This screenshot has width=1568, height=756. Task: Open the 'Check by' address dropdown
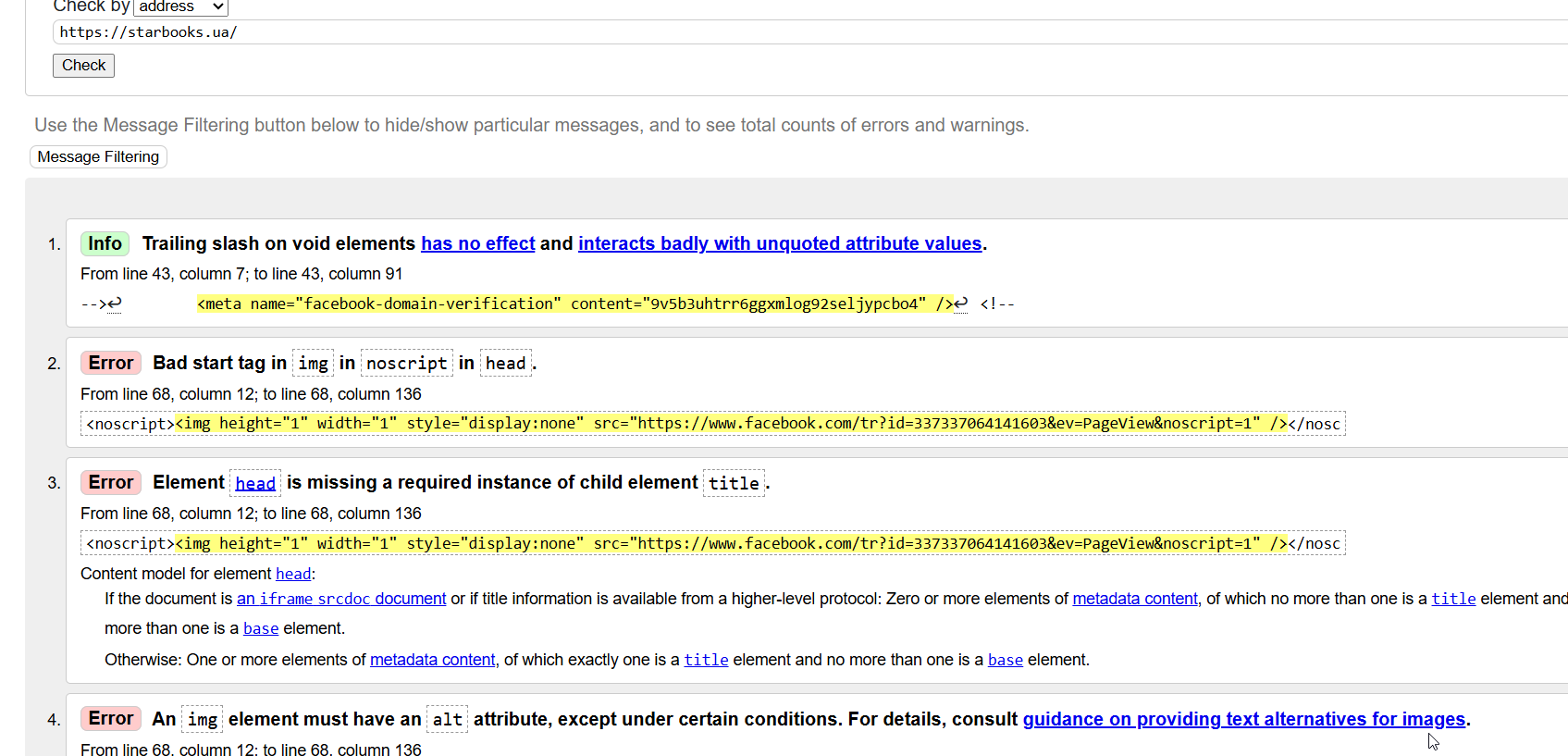point(180,7)
